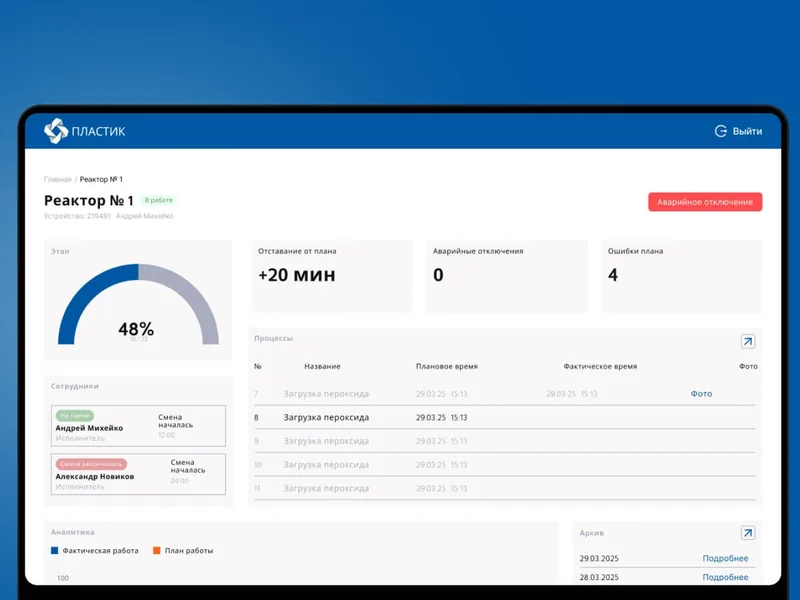Click the В работе status badge
This screenshot has height=600, width=800.
pyautogui.click(x=159, y=200)
